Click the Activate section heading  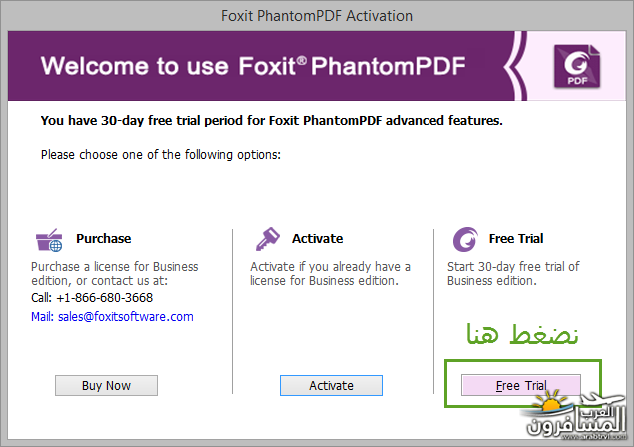[317, 238]
